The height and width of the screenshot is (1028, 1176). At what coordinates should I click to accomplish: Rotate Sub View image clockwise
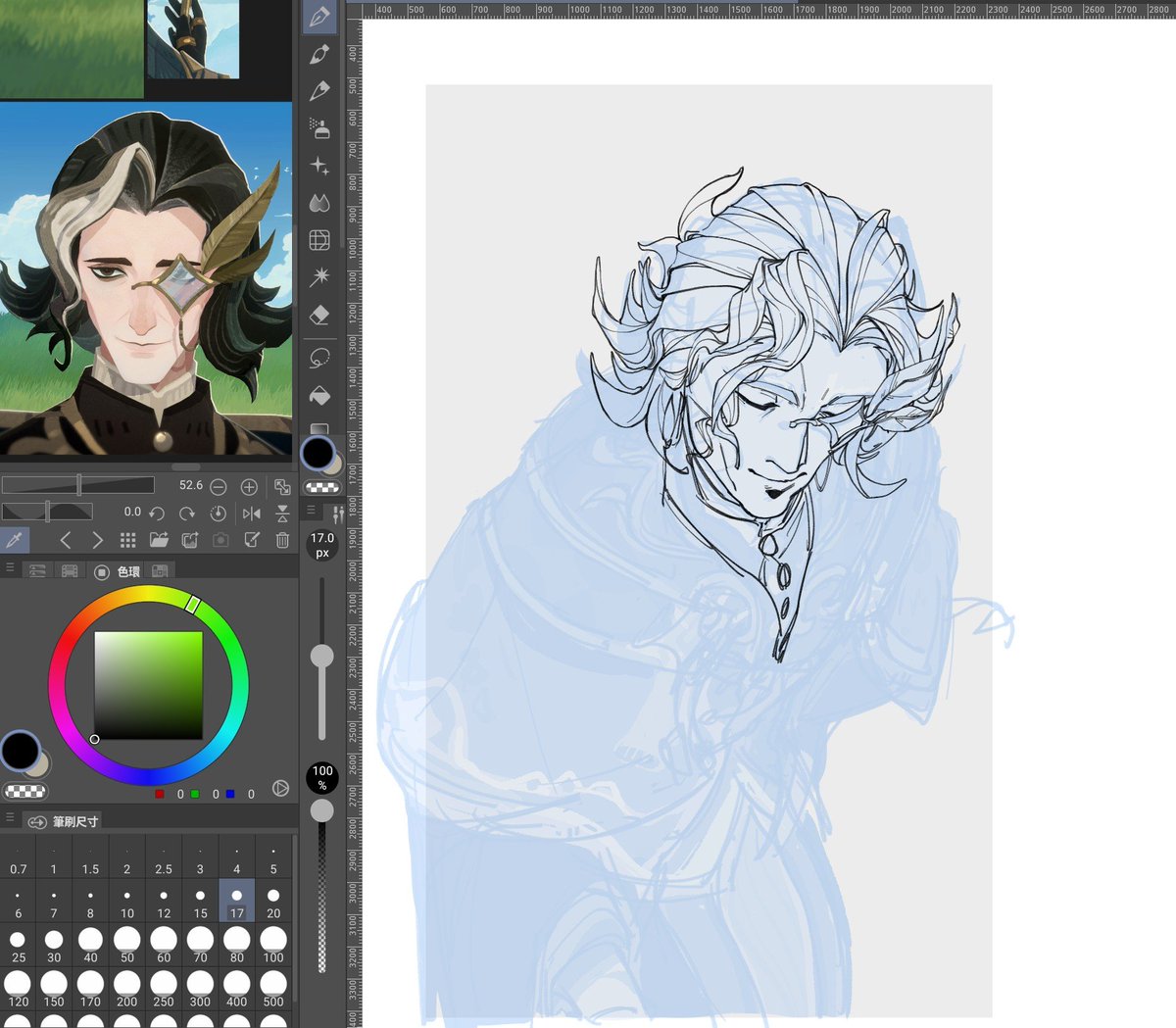click(187, 513)
